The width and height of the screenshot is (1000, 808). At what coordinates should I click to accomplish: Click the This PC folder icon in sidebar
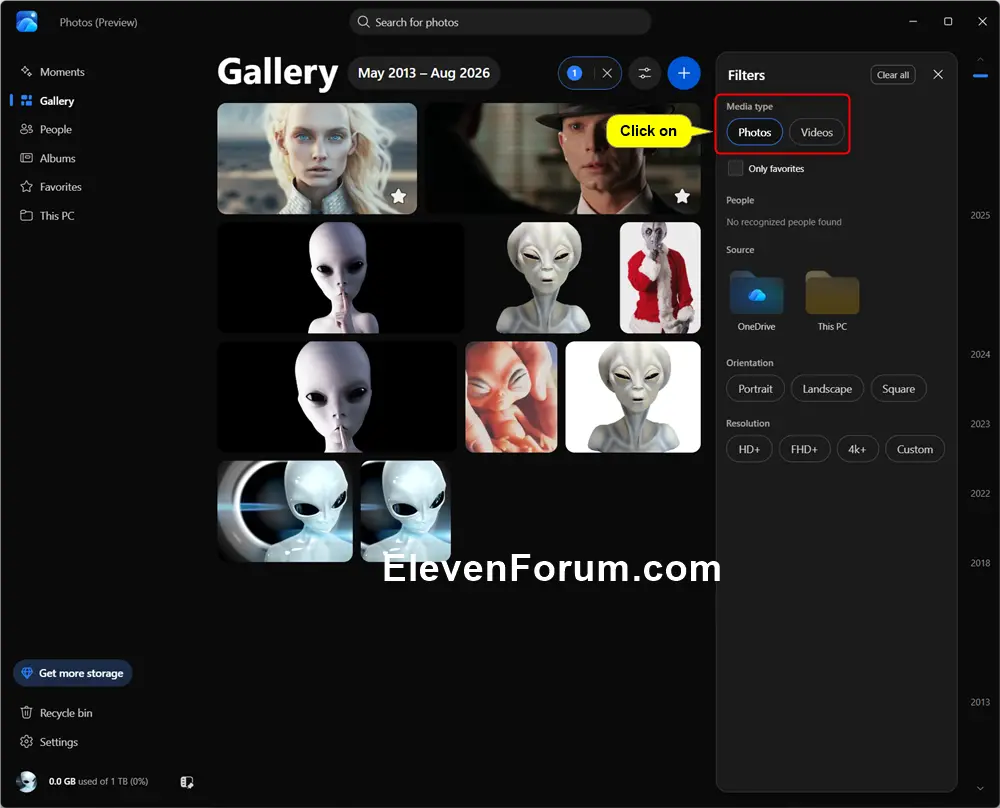[26, 215]
